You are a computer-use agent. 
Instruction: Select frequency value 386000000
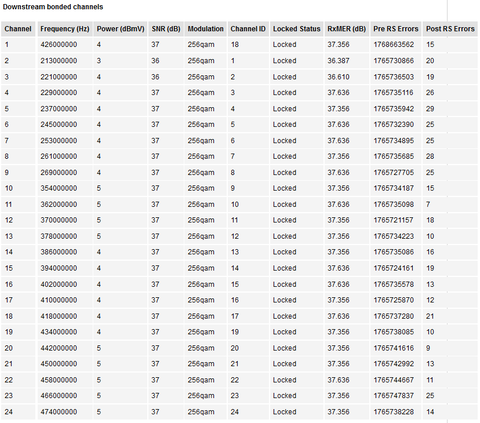59,252
